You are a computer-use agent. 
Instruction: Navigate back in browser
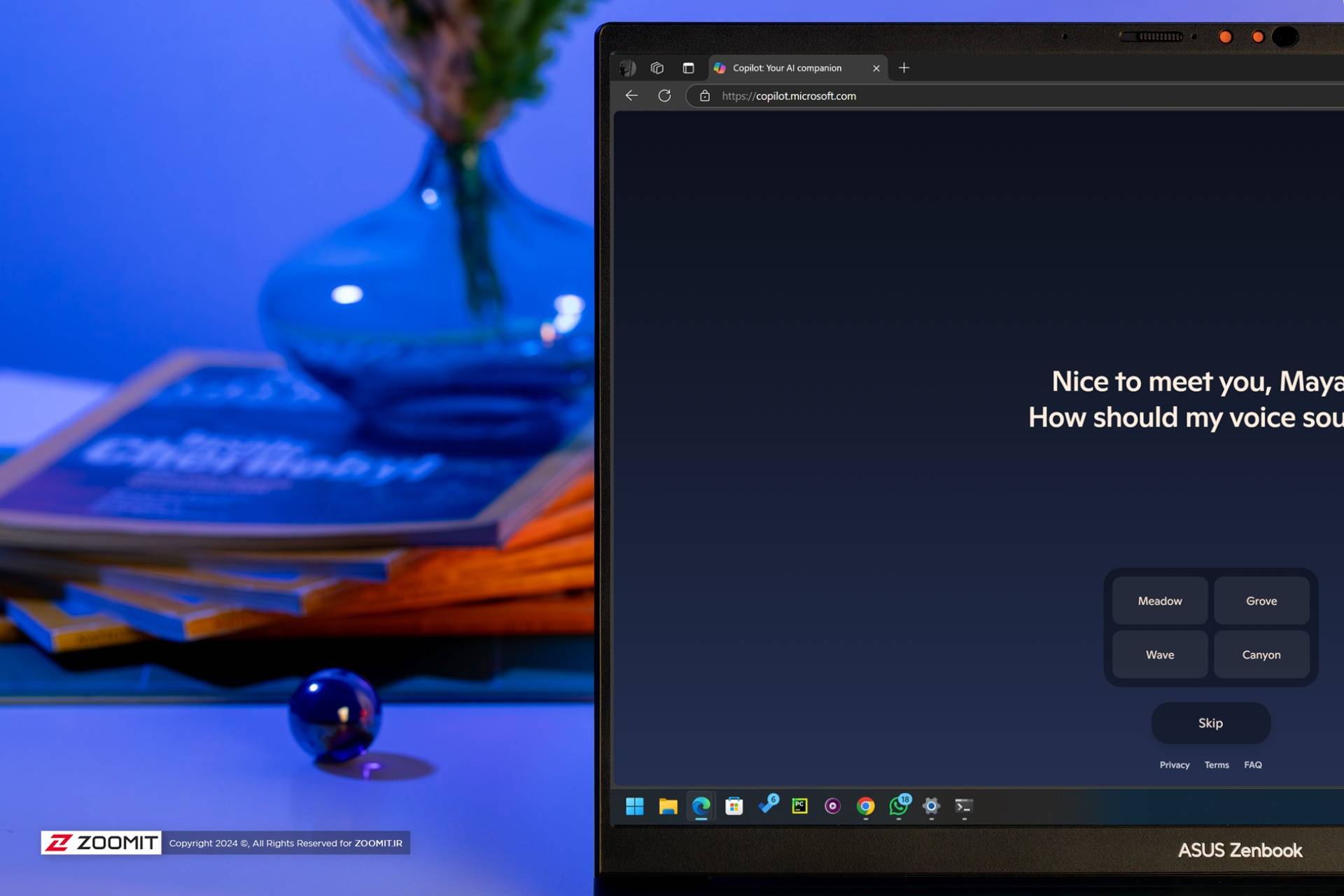631,95
